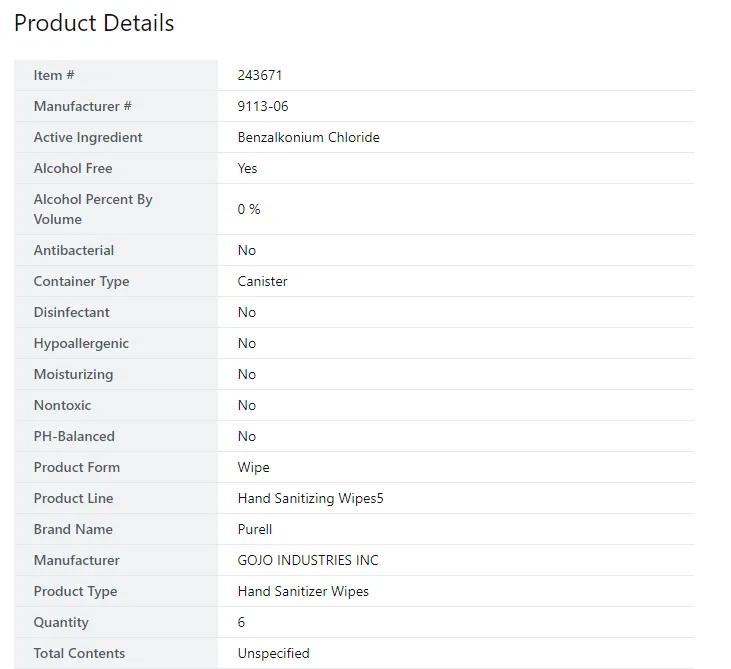Click the Container Type label
The height and width of the screenshot is (669, 731).
click(x=82, y=281)
